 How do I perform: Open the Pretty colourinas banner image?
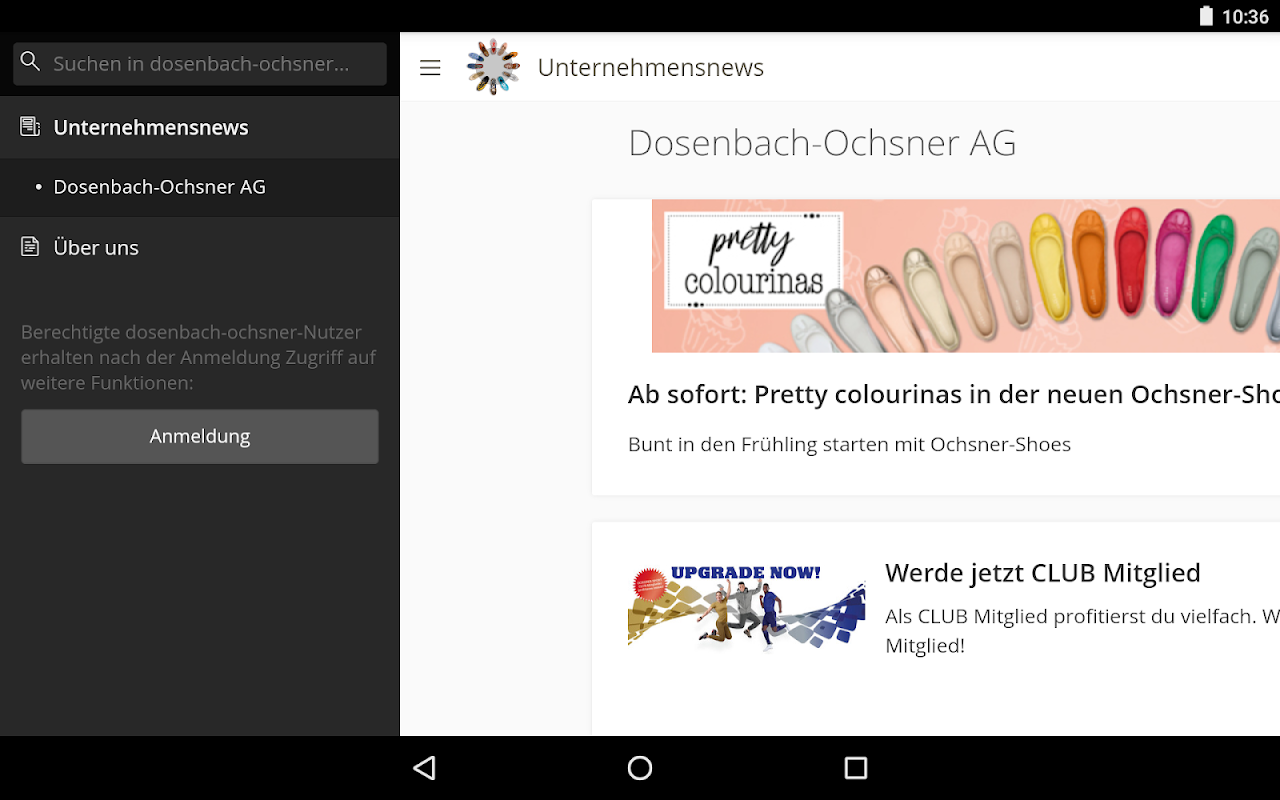coord(966,276)
